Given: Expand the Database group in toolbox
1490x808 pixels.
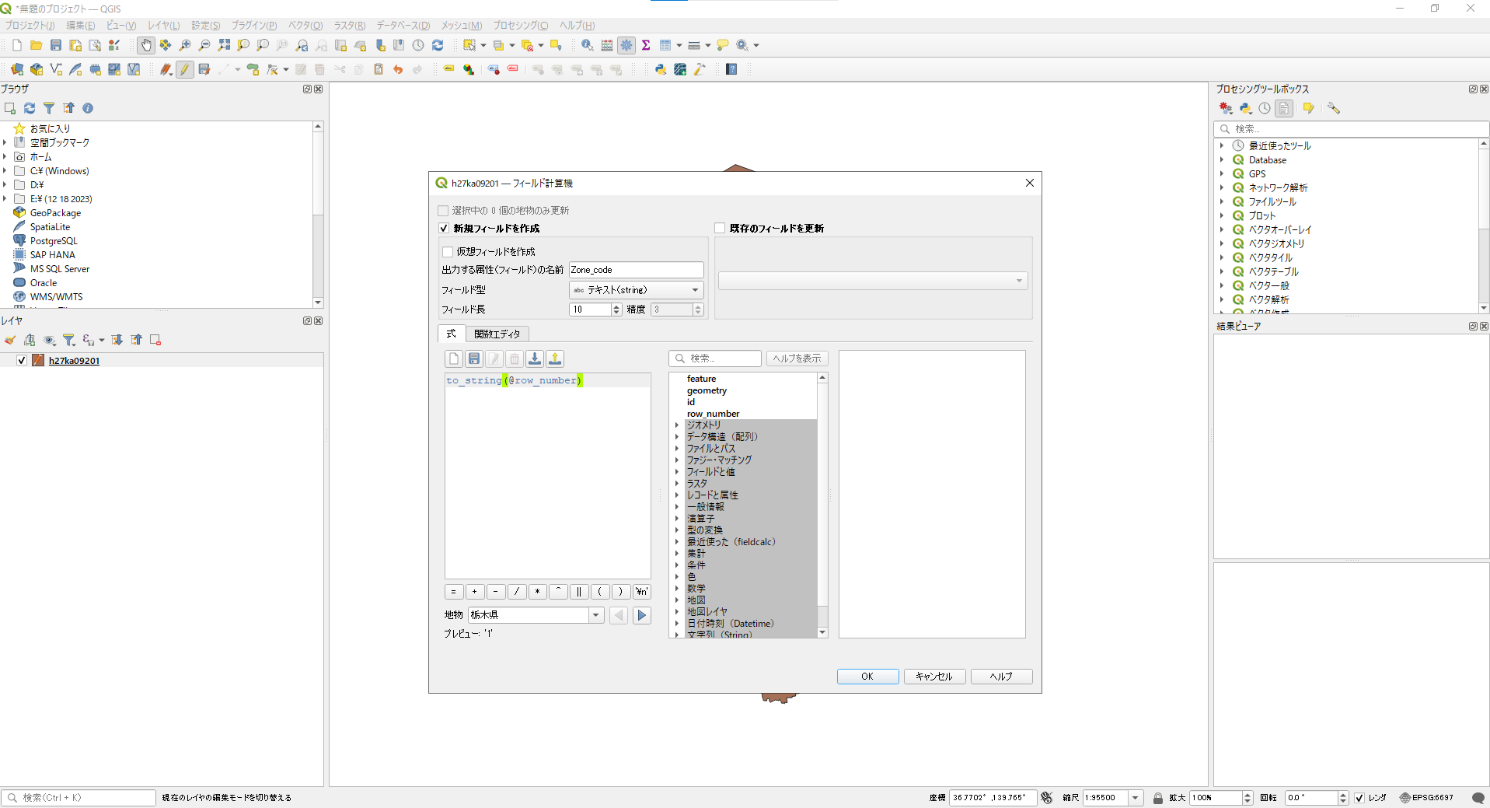Looking at the screenshot, I should point(1221,160).
